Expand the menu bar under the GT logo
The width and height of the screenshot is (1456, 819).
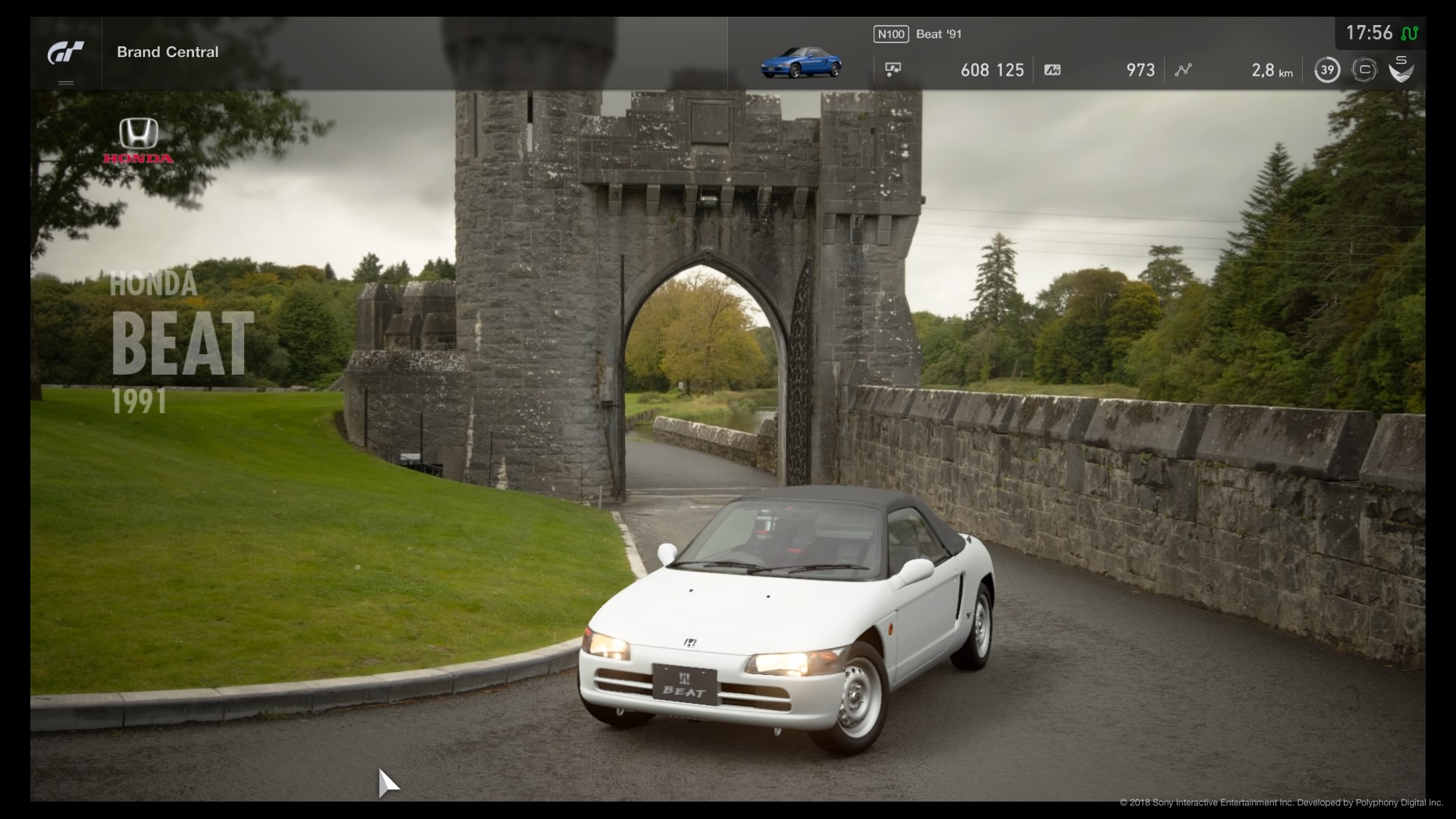point(66,83)
